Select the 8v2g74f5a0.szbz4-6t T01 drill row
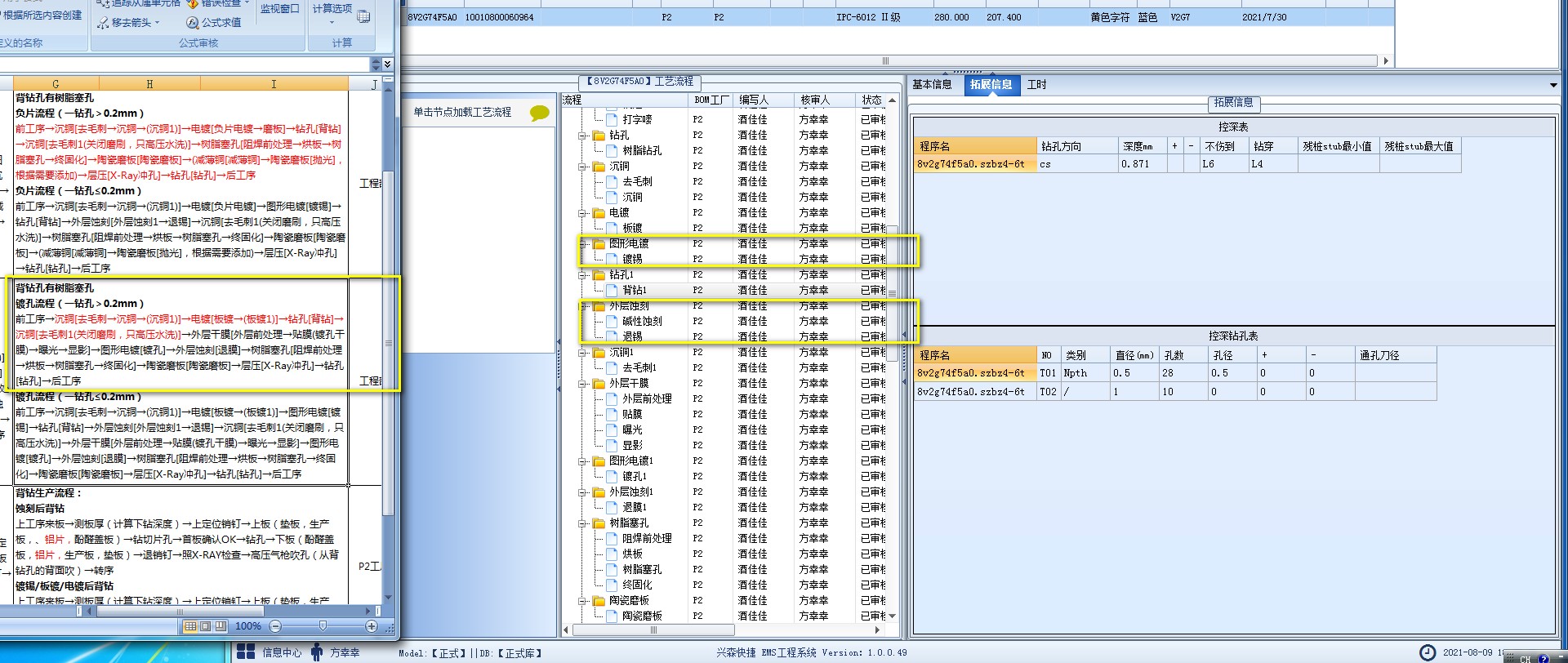 pos(1176,373)
